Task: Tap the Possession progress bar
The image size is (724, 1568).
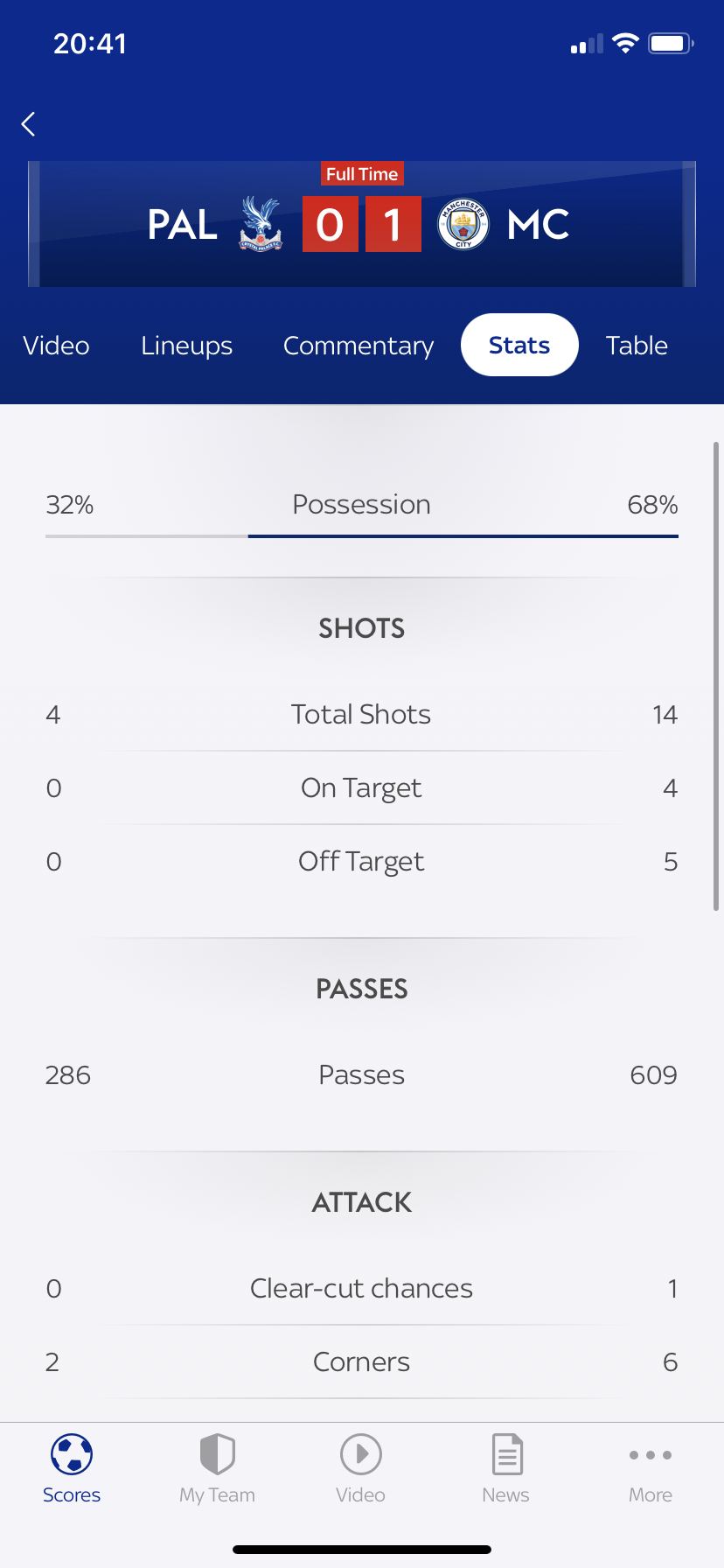Action: click(x=362, y=535)
